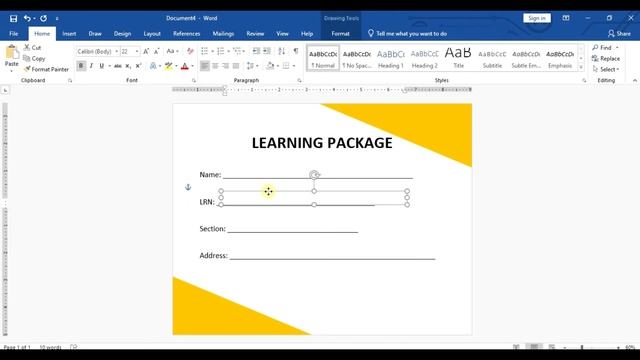Switch to the Design tab
Viewport: 640px width, 360px height.
(122, 34)
